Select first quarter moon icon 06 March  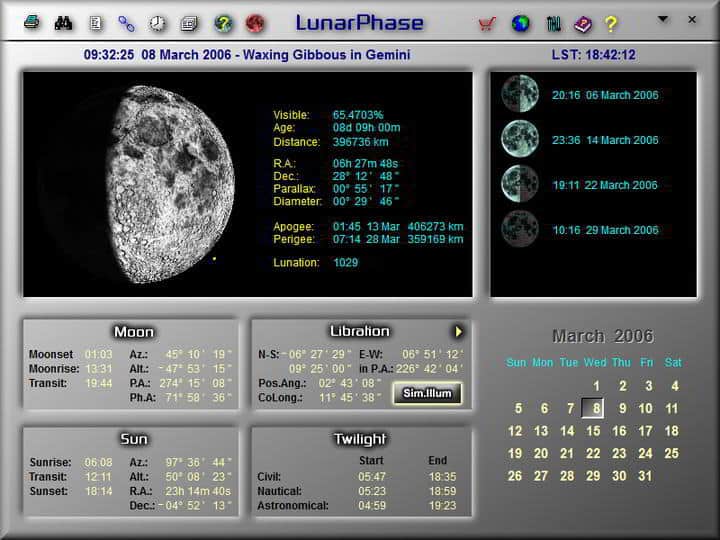(x=520, y=94)
